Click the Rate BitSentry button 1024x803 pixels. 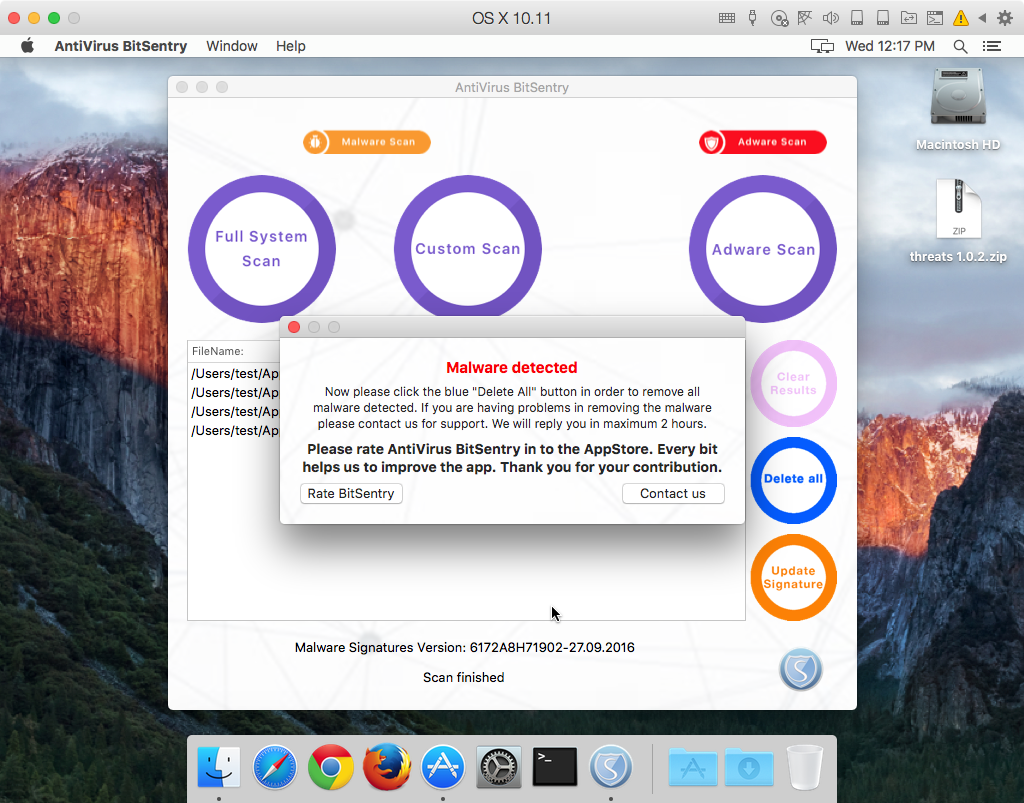coord(351,493)
